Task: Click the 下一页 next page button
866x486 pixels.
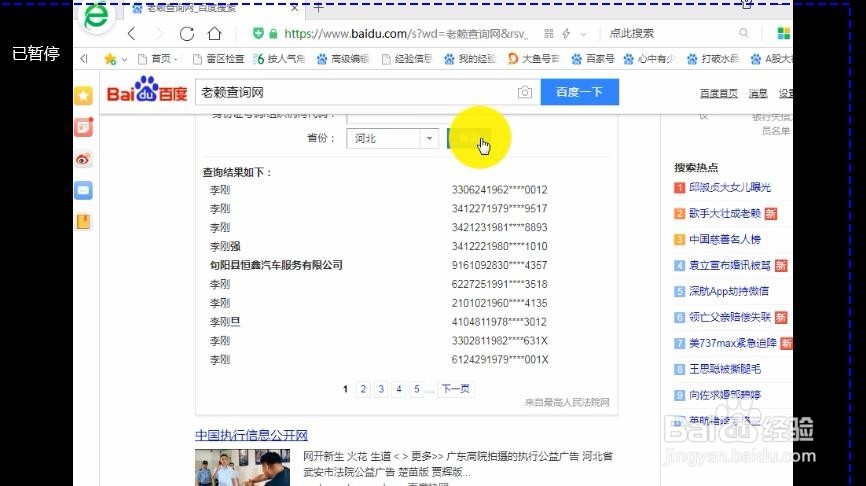Action: 456,389
